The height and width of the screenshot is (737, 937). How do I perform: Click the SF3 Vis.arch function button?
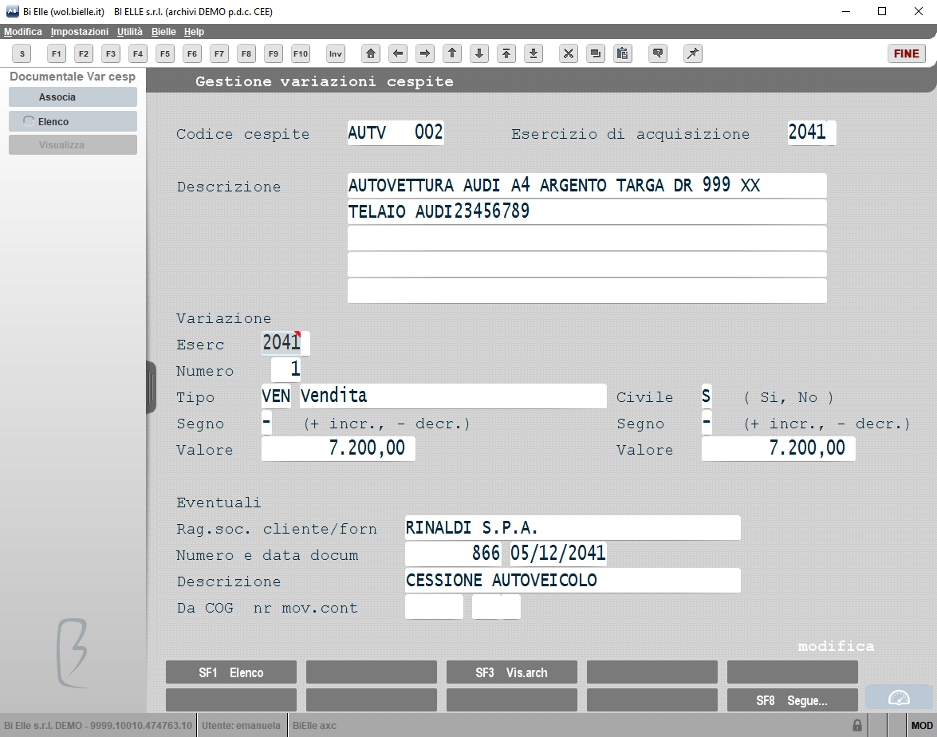tap(512, 672)
